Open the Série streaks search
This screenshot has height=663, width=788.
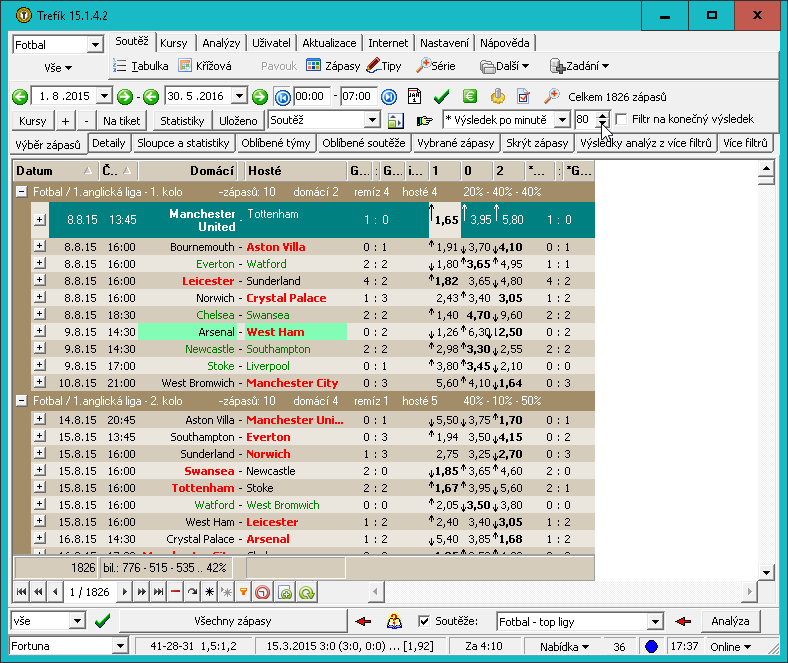[436, 66]
